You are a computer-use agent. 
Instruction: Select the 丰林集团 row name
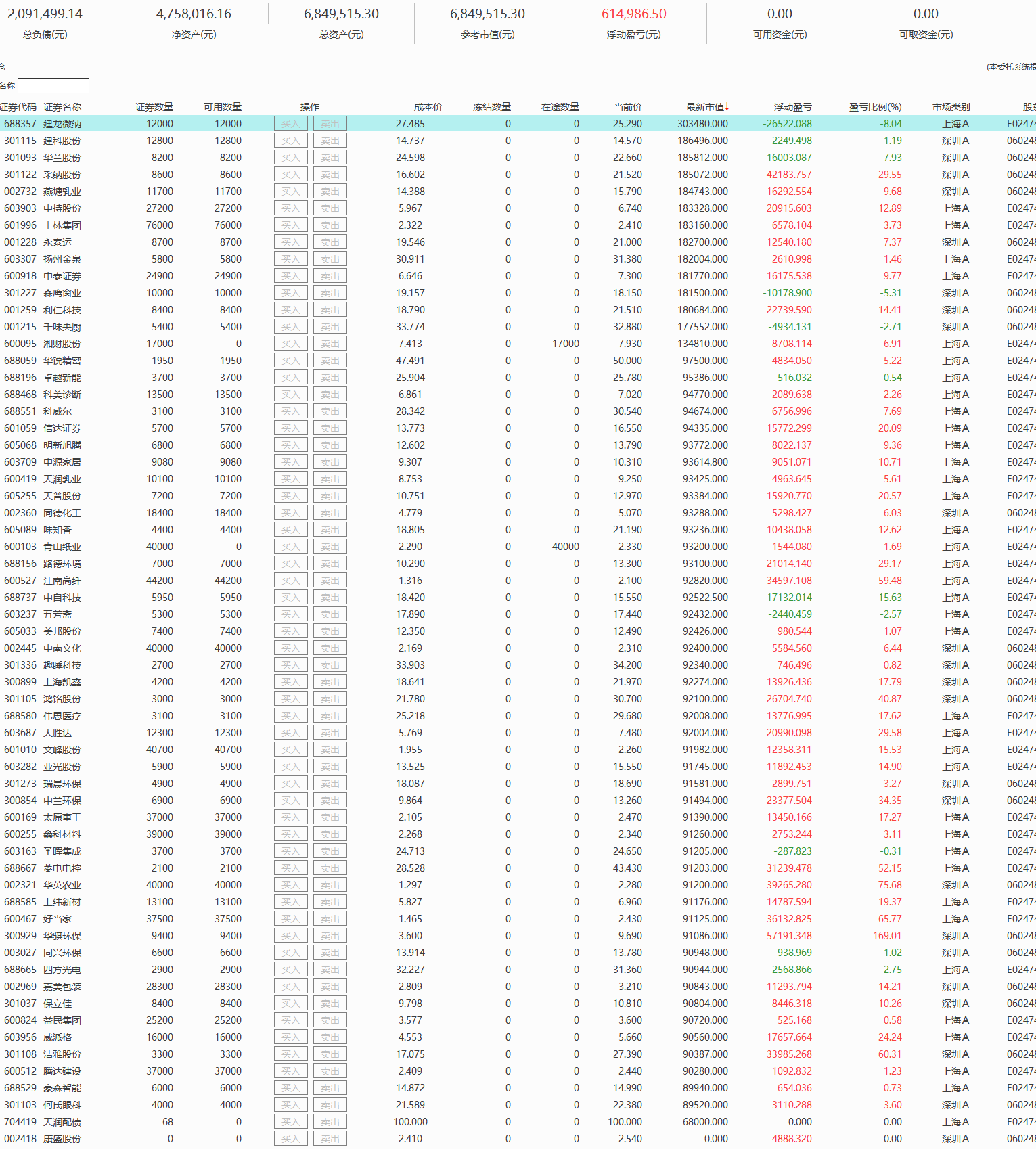point(62,225)
